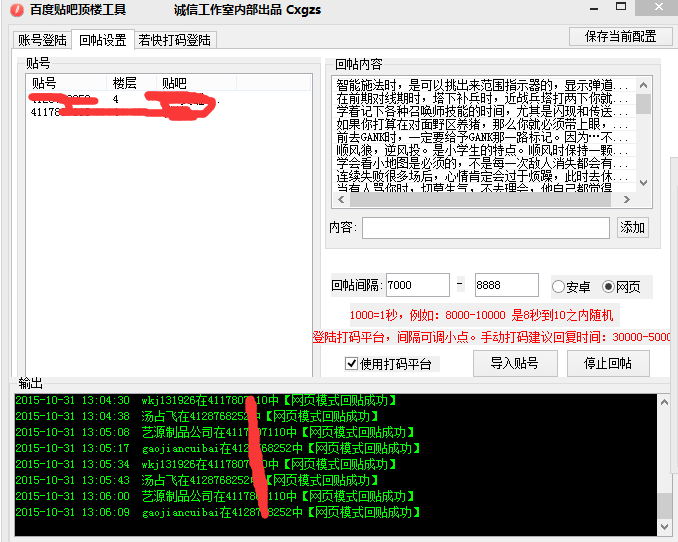Select the list row starting with 41178
Image resolution: width=678 pixels, height=542 pixels.
(169, 112)
